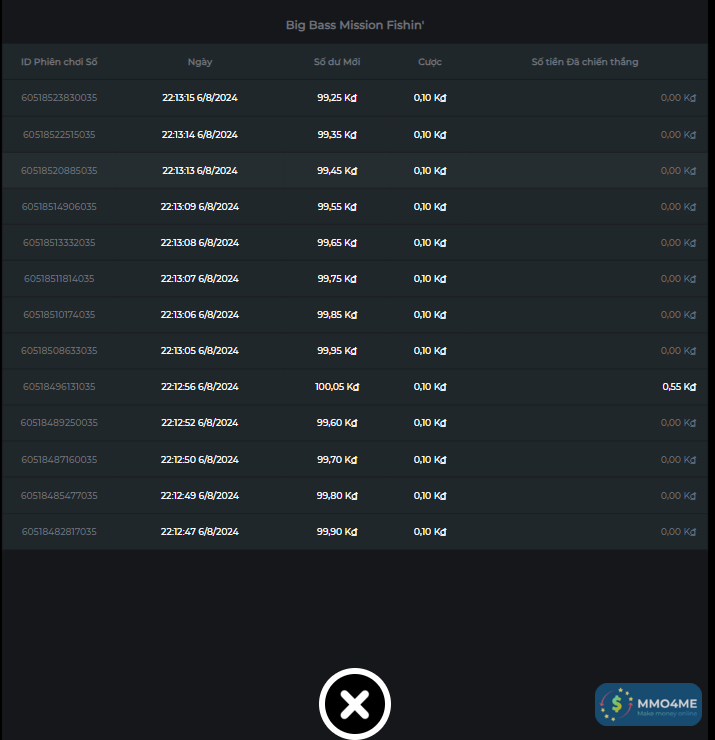Select session ID 60518482817035
Image resolution: width=715 pixels, height=740 pixels.
[59, 531]
